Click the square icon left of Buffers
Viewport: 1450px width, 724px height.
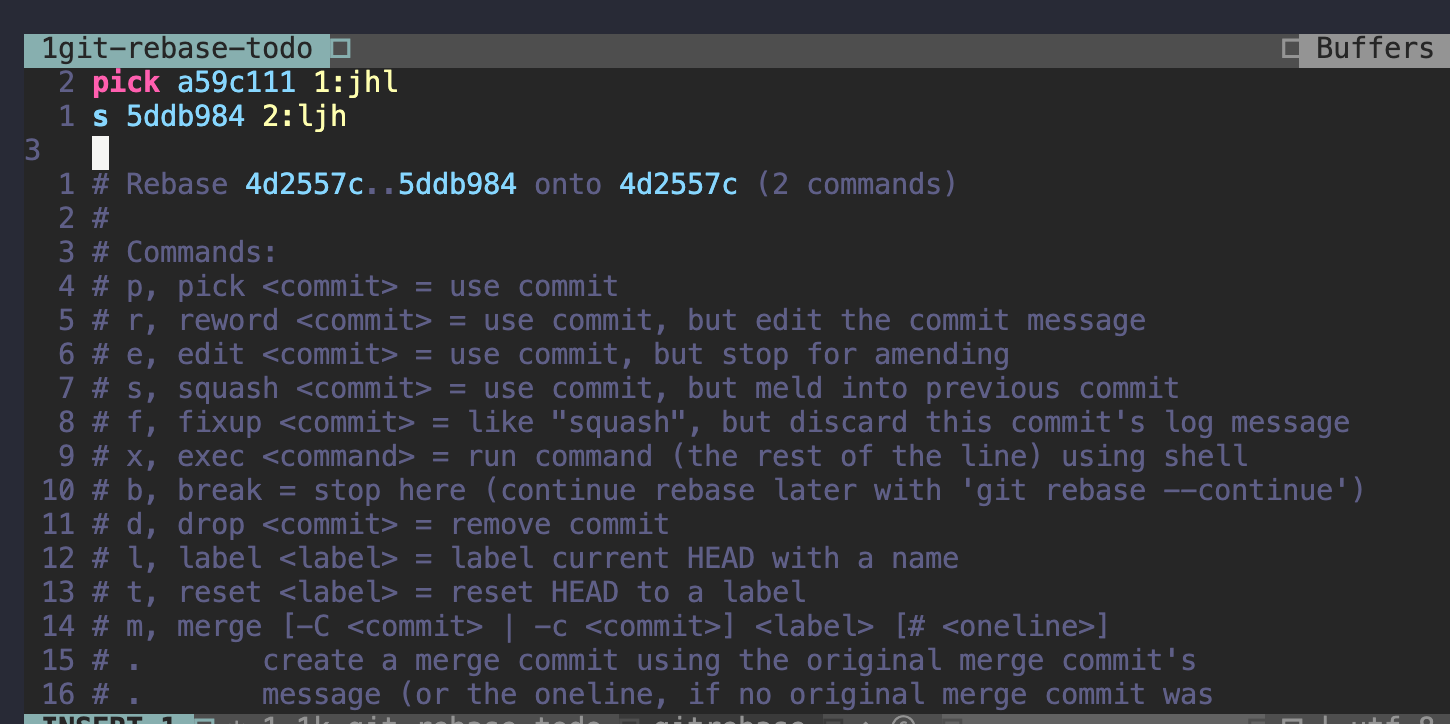pyautogui.click(x=1291, y=49)
